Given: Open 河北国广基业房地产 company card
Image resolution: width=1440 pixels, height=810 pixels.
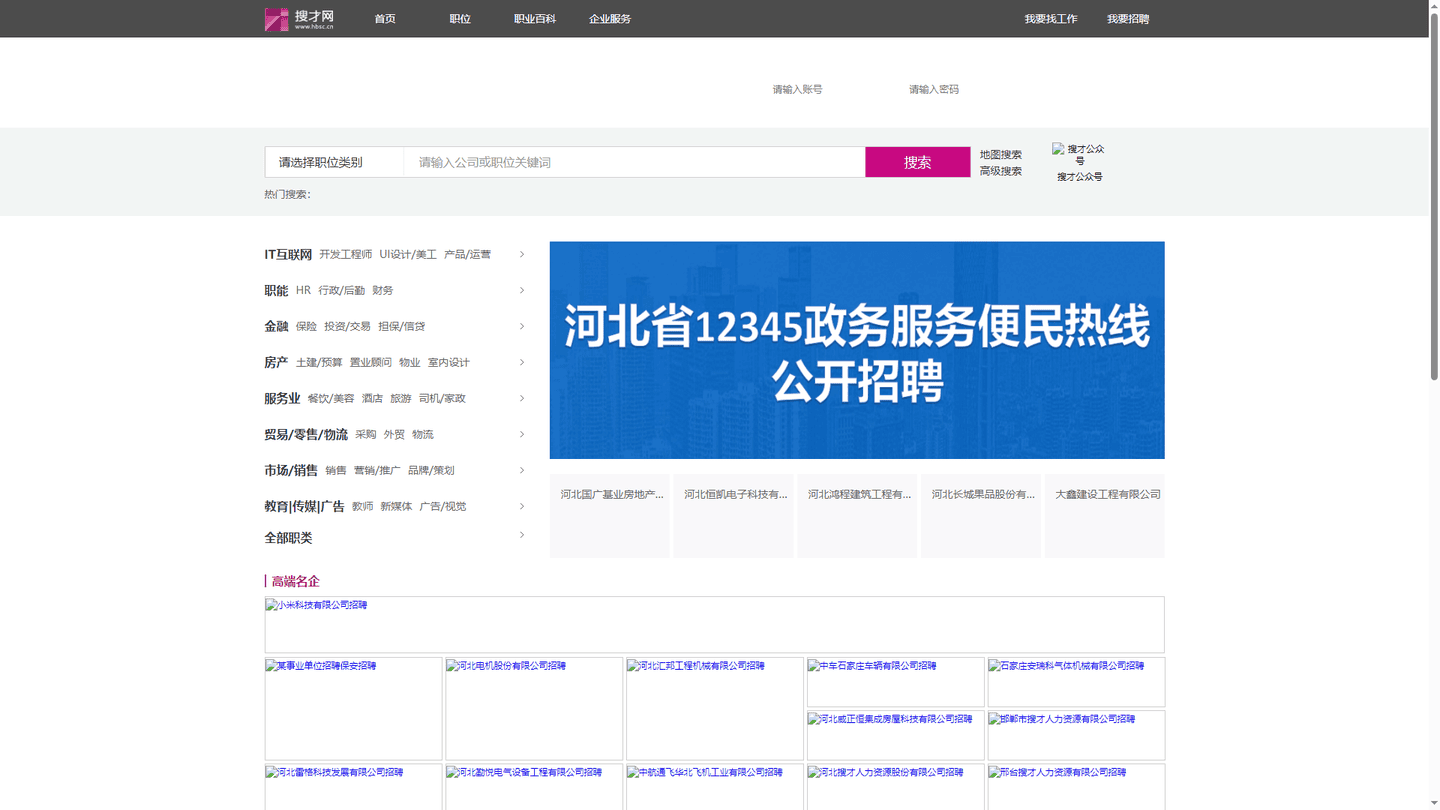Looking at the screenshot, I should (x=609, y=516).
